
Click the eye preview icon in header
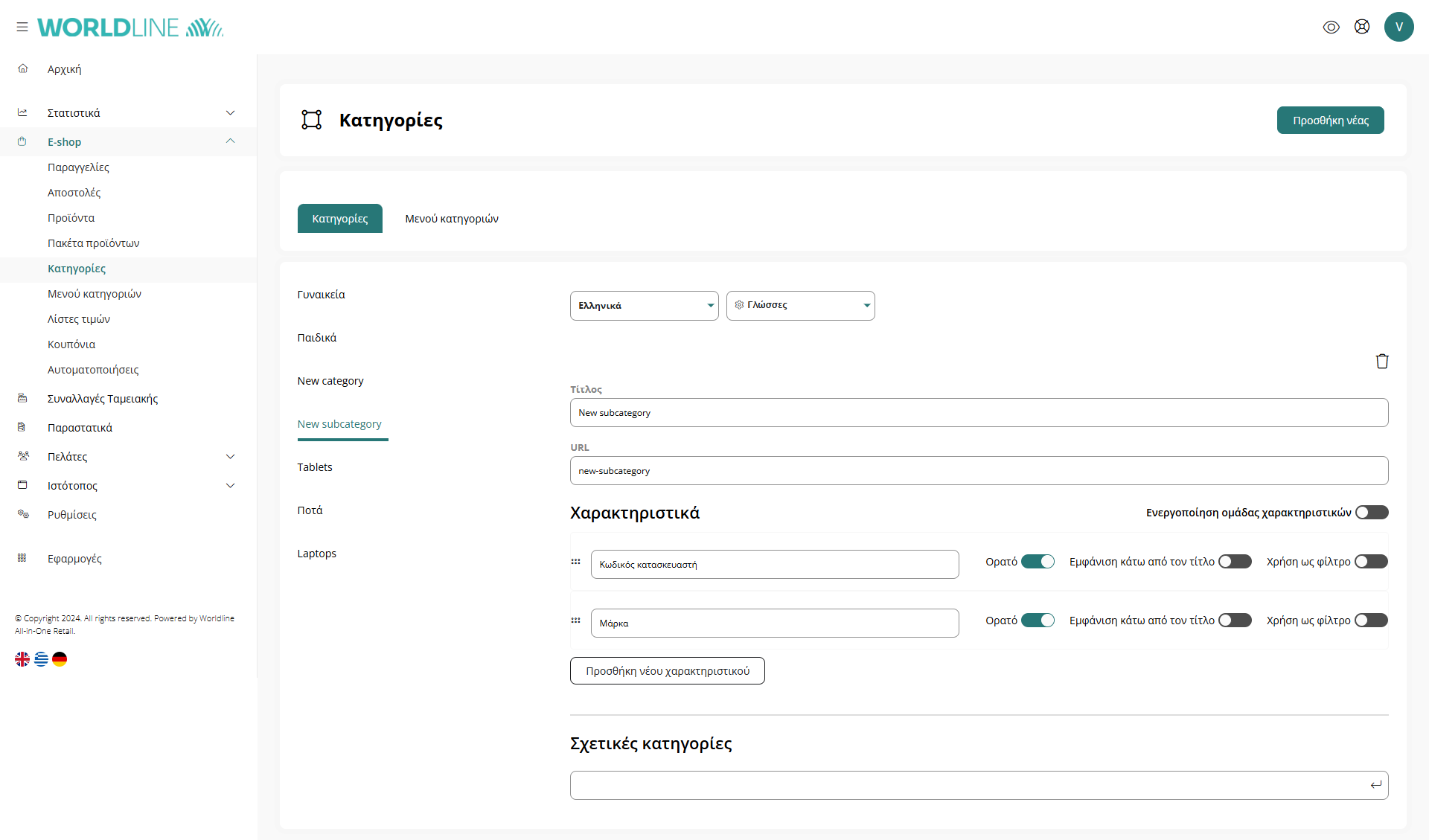click(1331, 27)
